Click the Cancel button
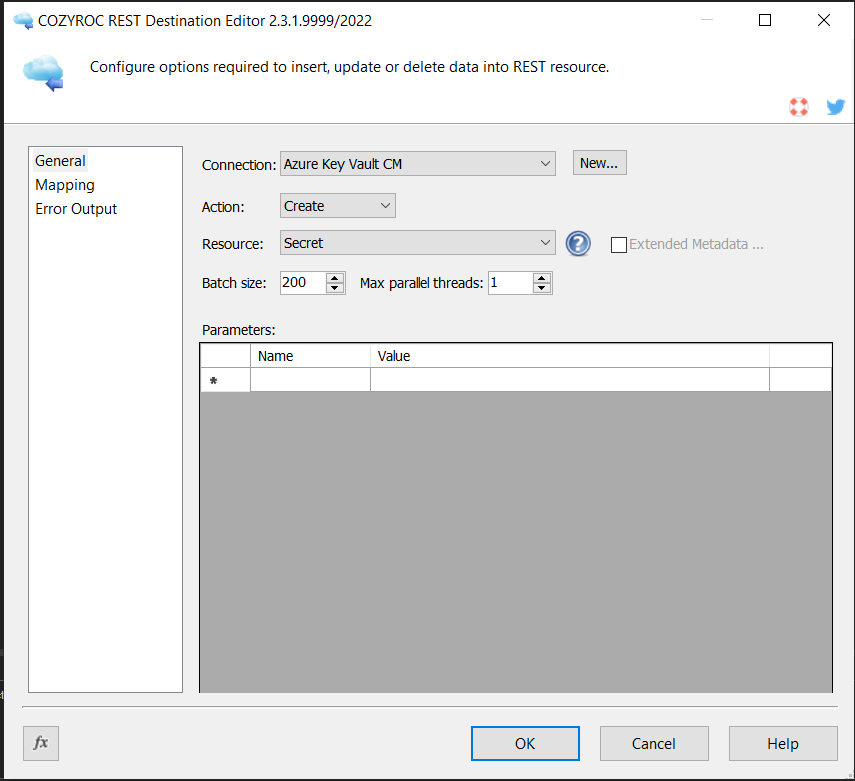 654,743
